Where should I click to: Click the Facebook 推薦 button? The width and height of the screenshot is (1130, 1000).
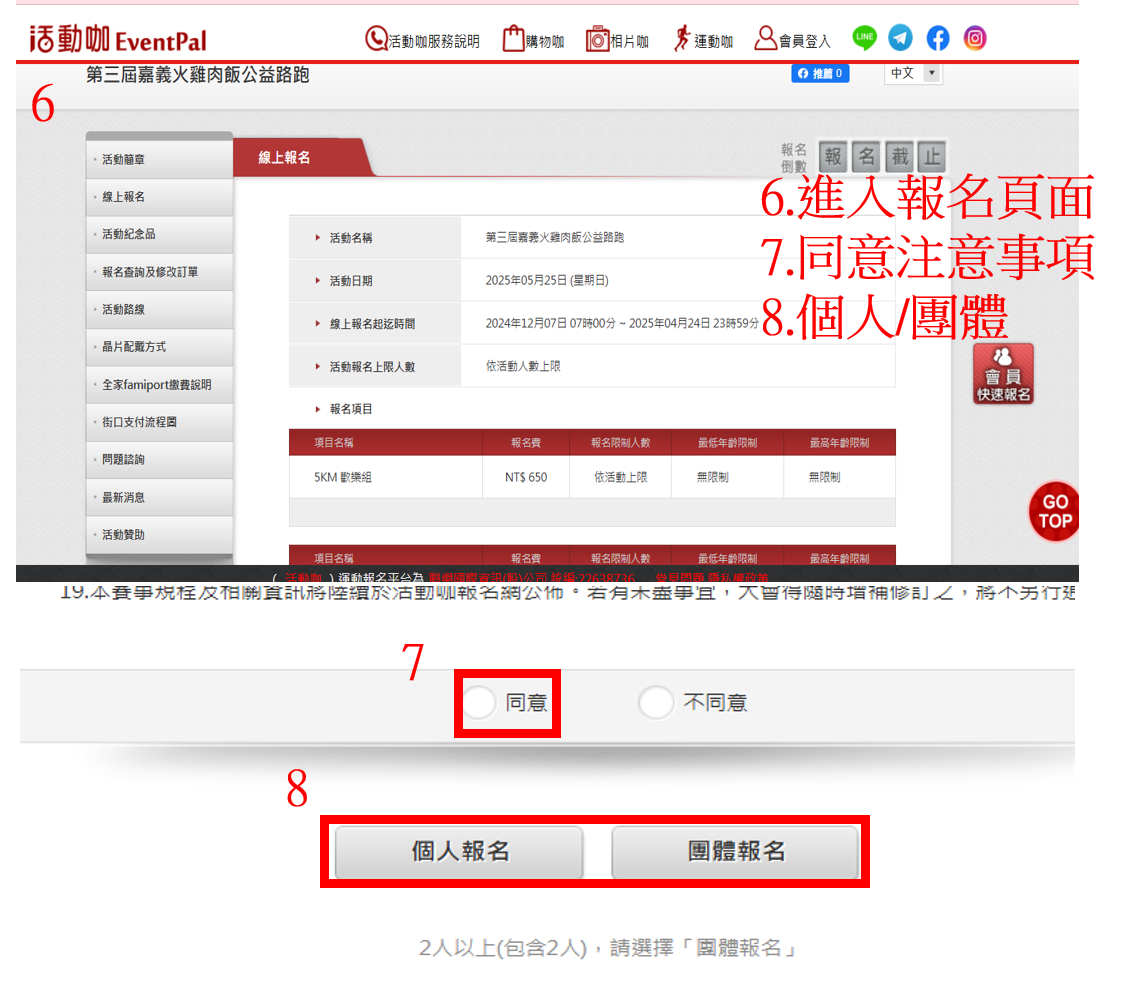click(x=820, y=73)
